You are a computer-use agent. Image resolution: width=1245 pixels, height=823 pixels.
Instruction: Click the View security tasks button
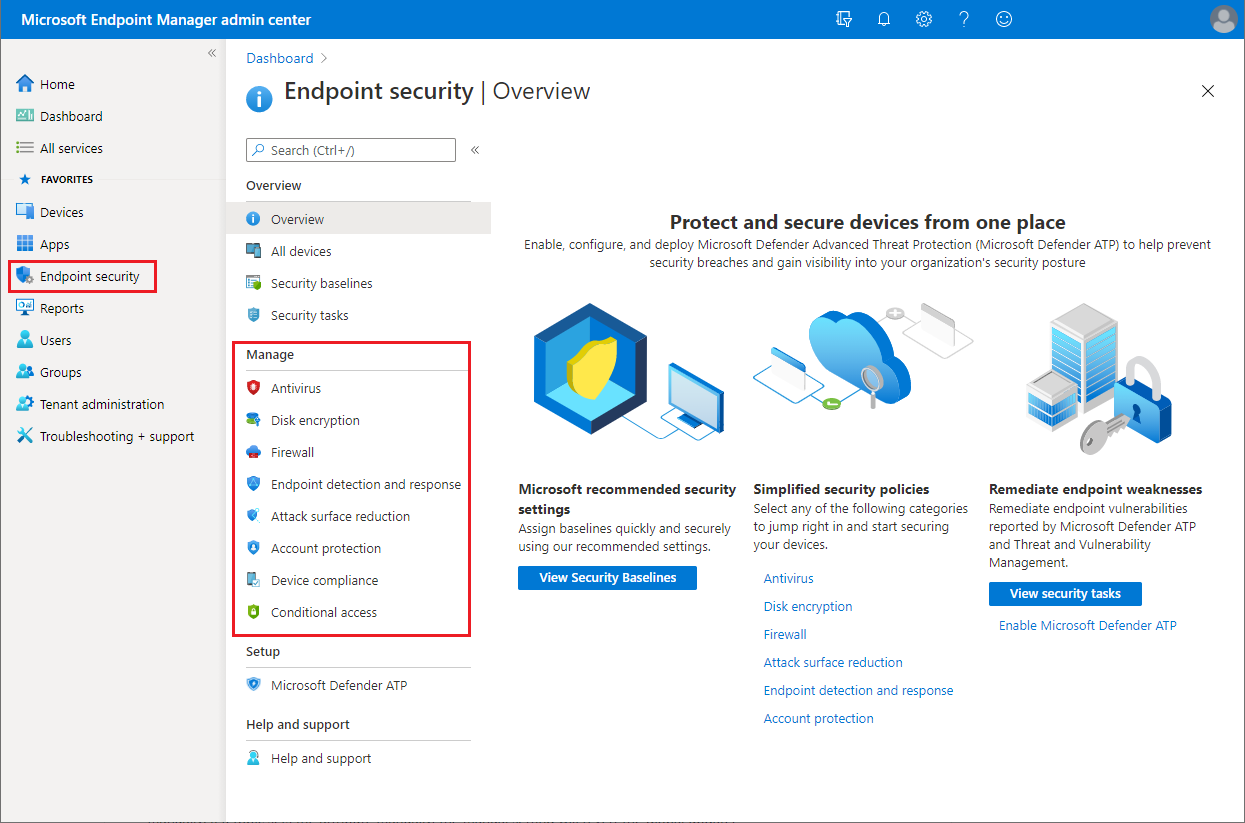(x=1065, y=594)
